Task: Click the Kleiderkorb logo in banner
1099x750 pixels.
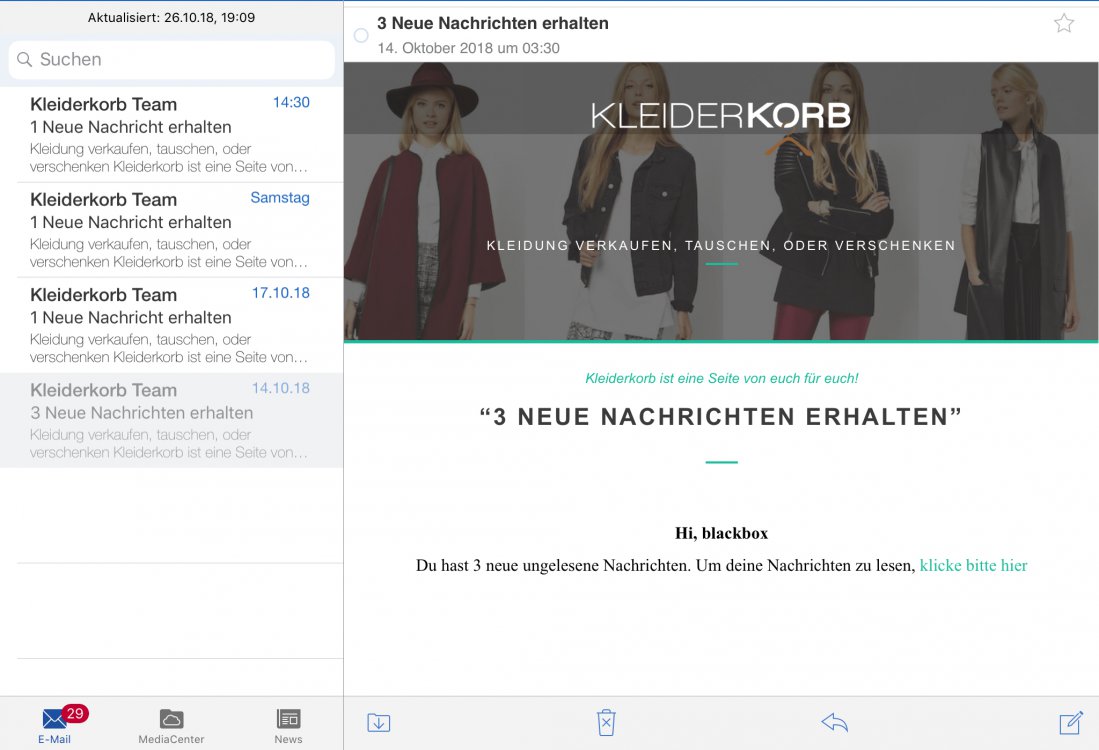Action: coord(720,116)
